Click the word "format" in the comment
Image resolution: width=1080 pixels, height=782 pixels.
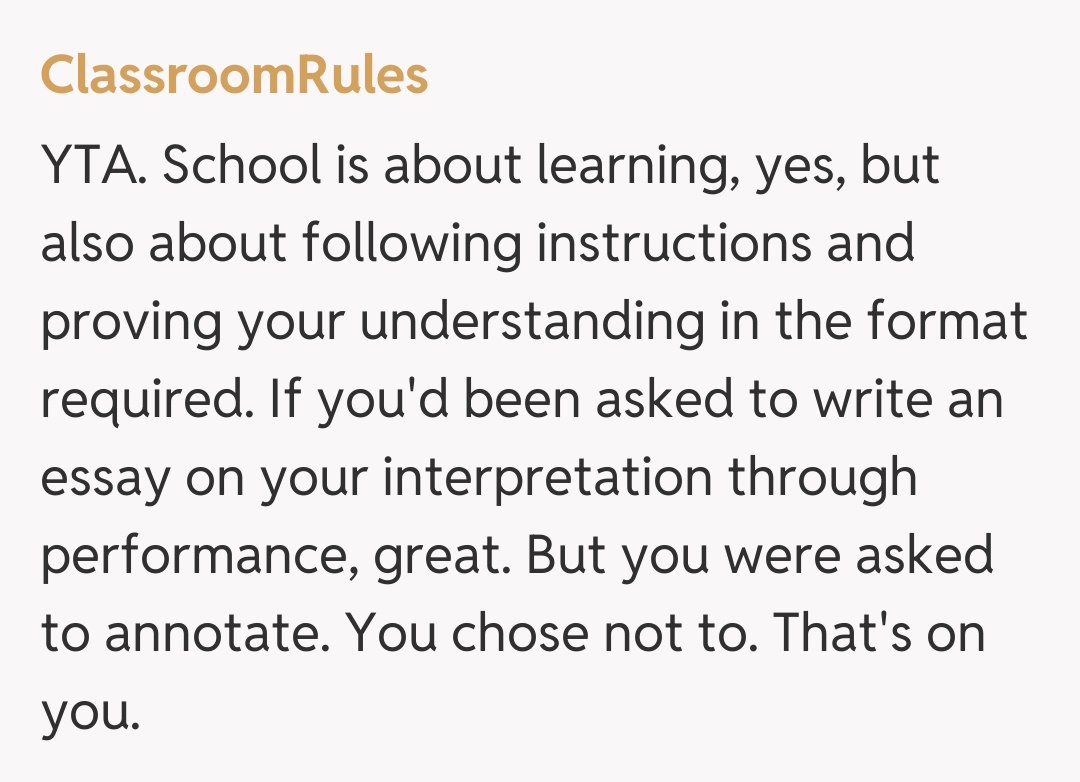(x=948, y=322)
